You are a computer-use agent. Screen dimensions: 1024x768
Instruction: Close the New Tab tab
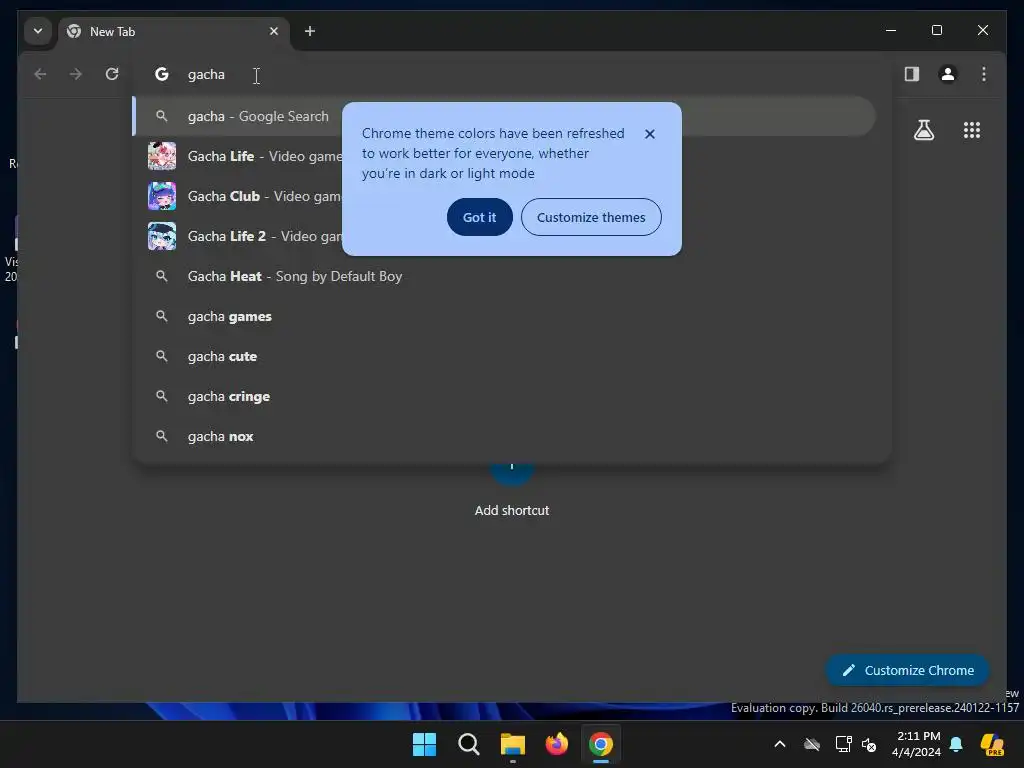pos(274,31)
